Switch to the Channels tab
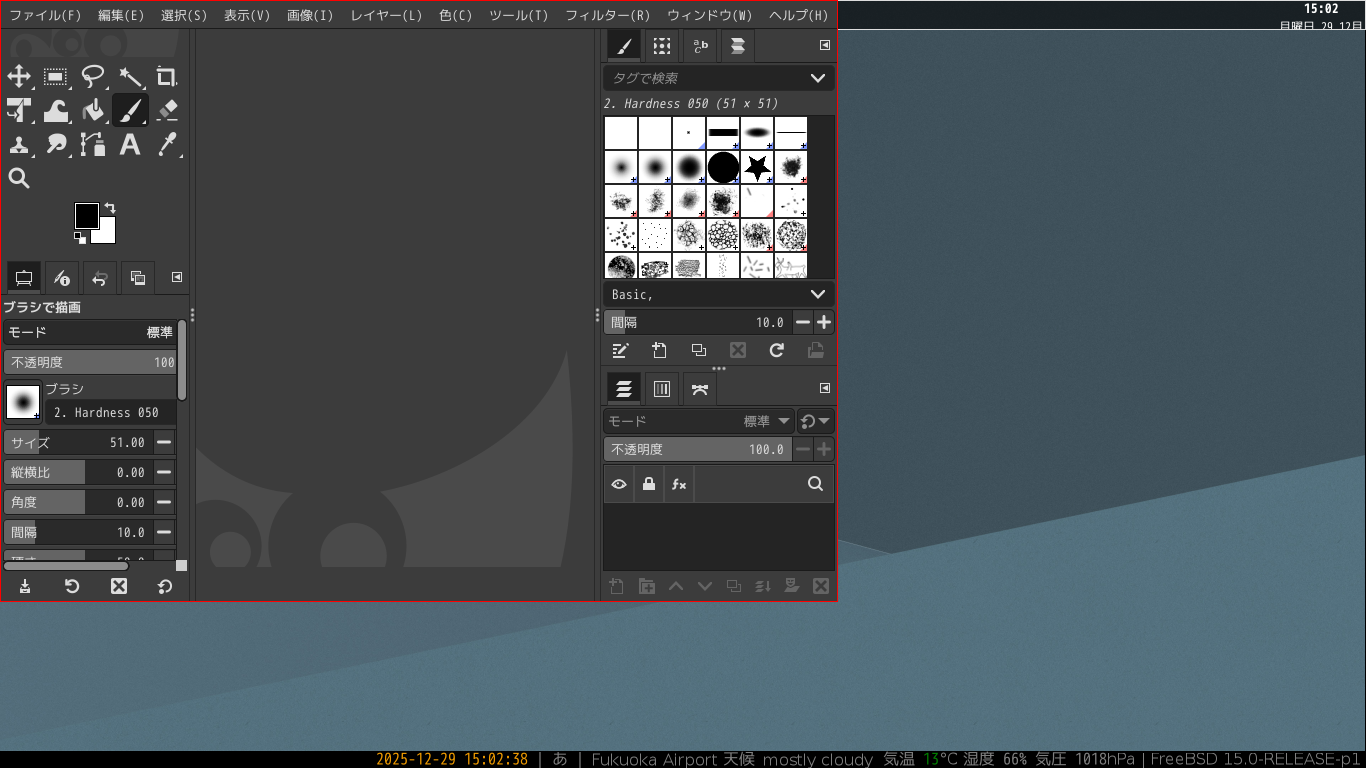 pyautogui.click(x=661, y=388)
